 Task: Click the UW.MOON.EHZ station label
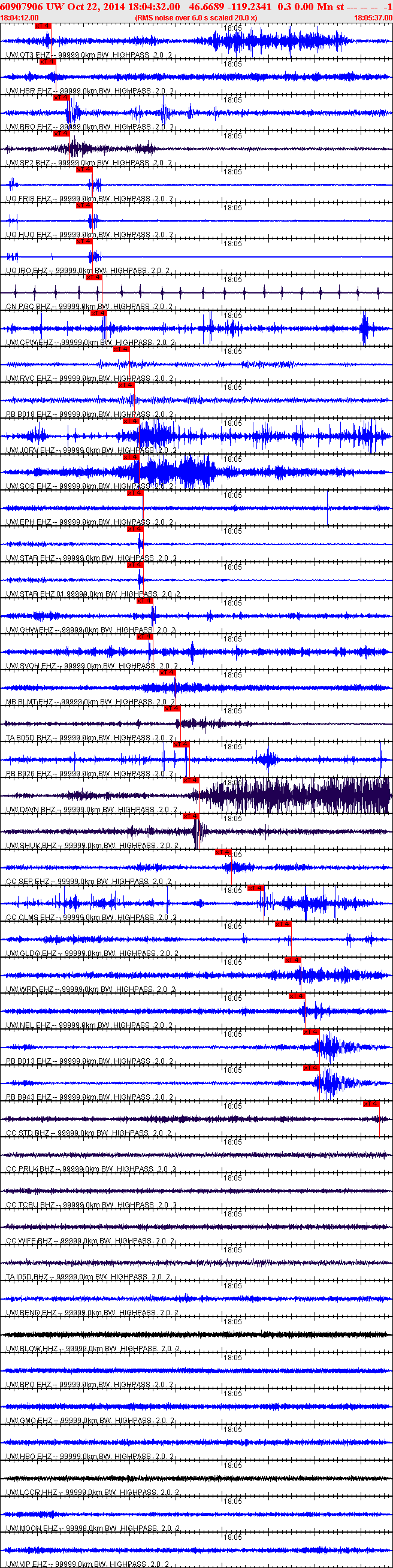(93, 1528)
